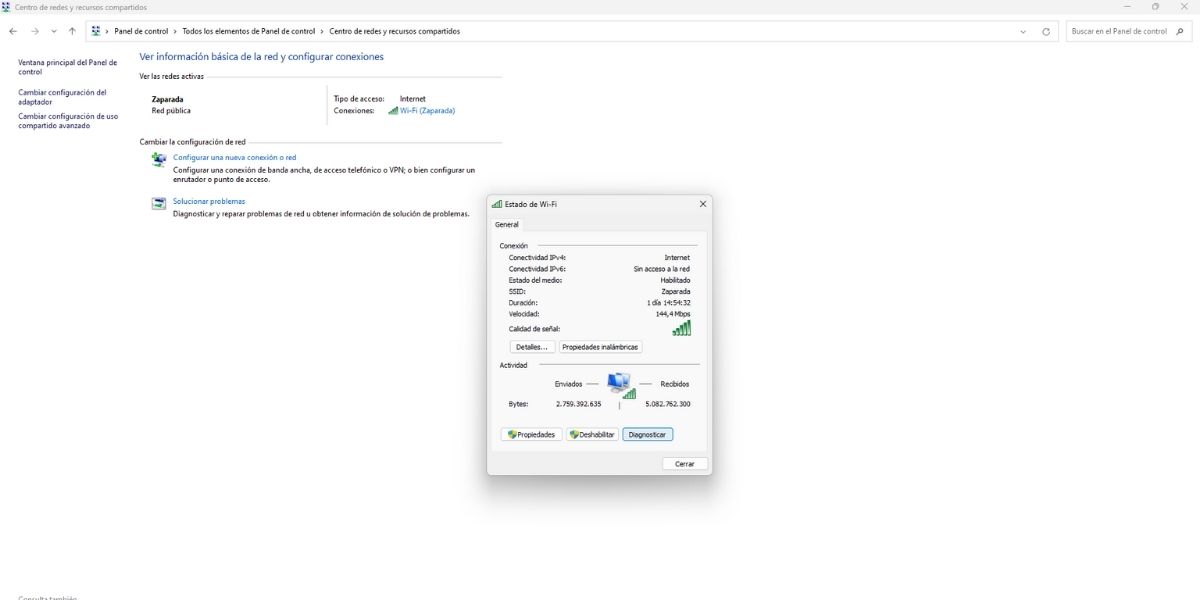Viewport: 1200px width, 600px height.
Task: Click the Wi-Fi icon in dialog title bar
Action: point(497,204)
